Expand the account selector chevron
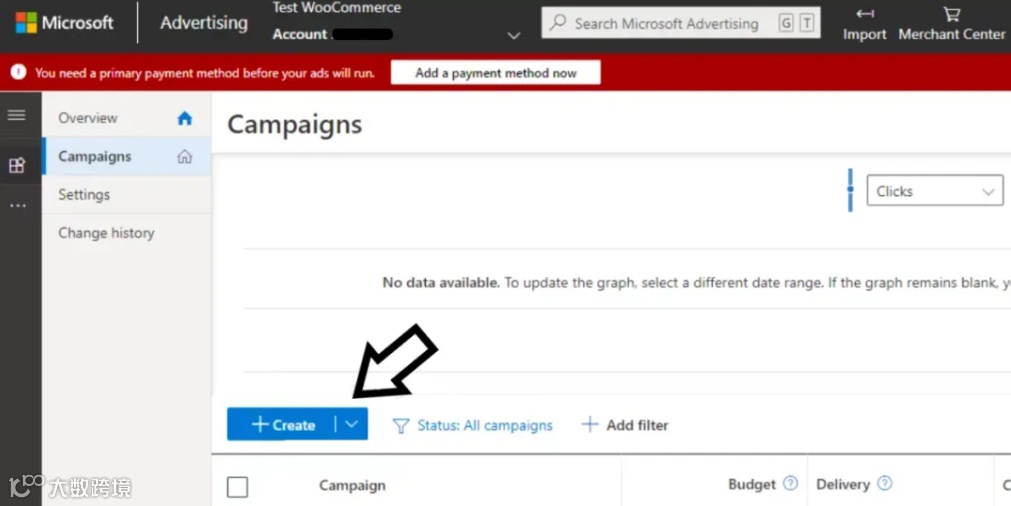Viewport: 1011px width, 506px height. tap(514, 36)
